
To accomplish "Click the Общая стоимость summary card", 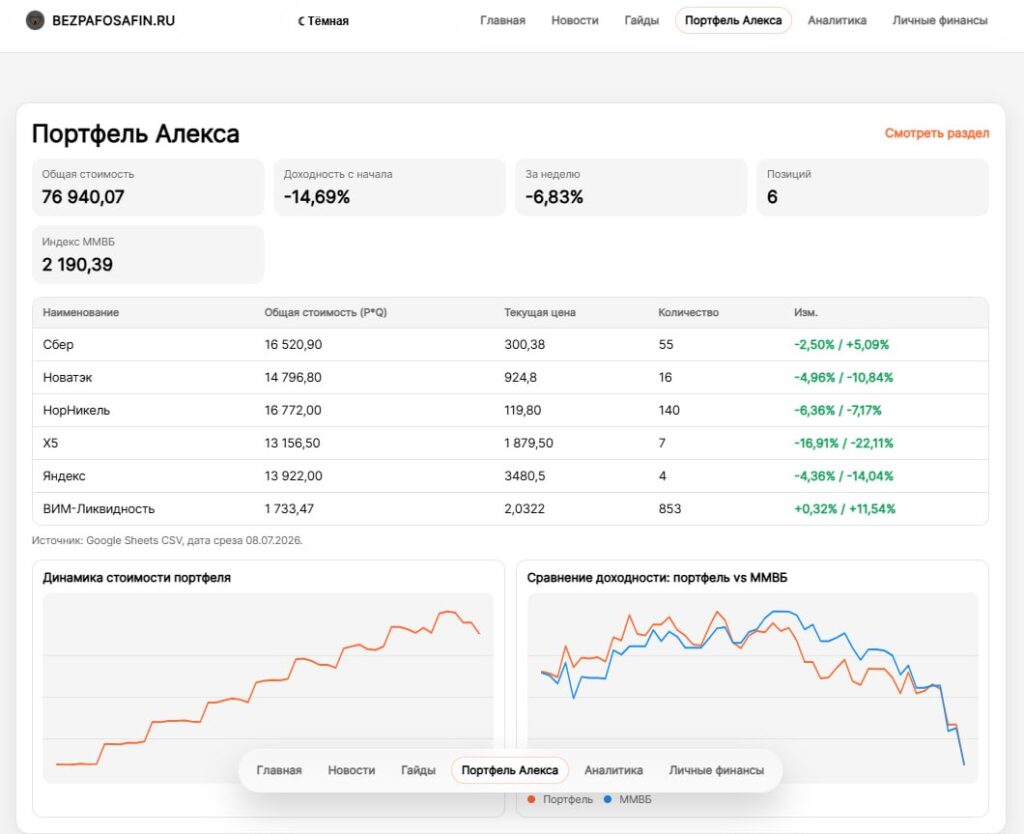I will tap(148, 187).
